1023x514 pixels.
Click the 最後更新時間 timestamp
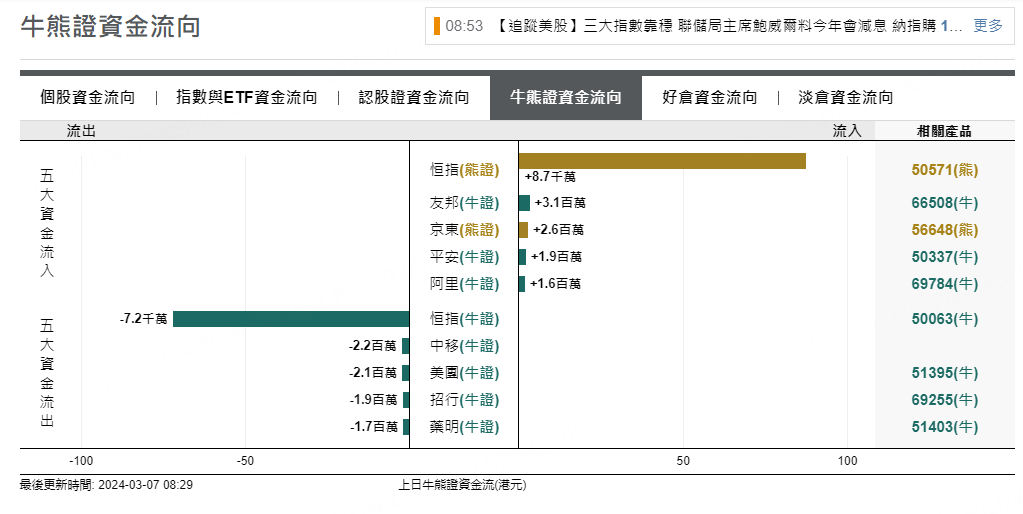pyautogui.click(x=106, y=485)
